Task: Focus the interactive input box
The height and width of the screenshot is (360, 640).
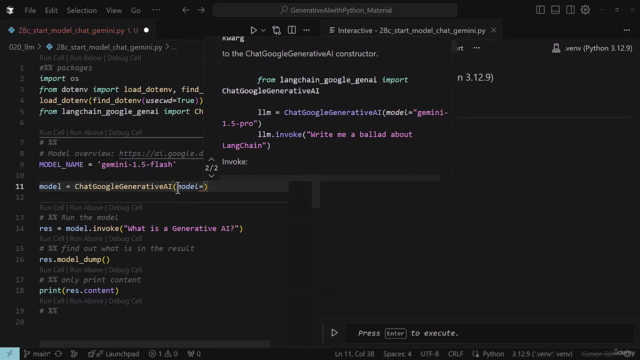Action: click(x=490, y=333)
